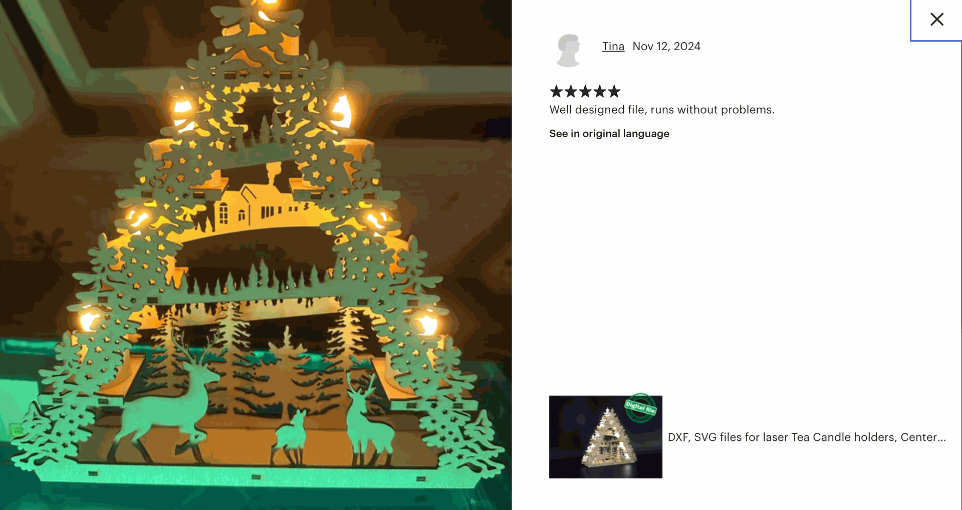
Task: Open the tea candle holder listing thumbnail
Action: (x=606, y=436)
